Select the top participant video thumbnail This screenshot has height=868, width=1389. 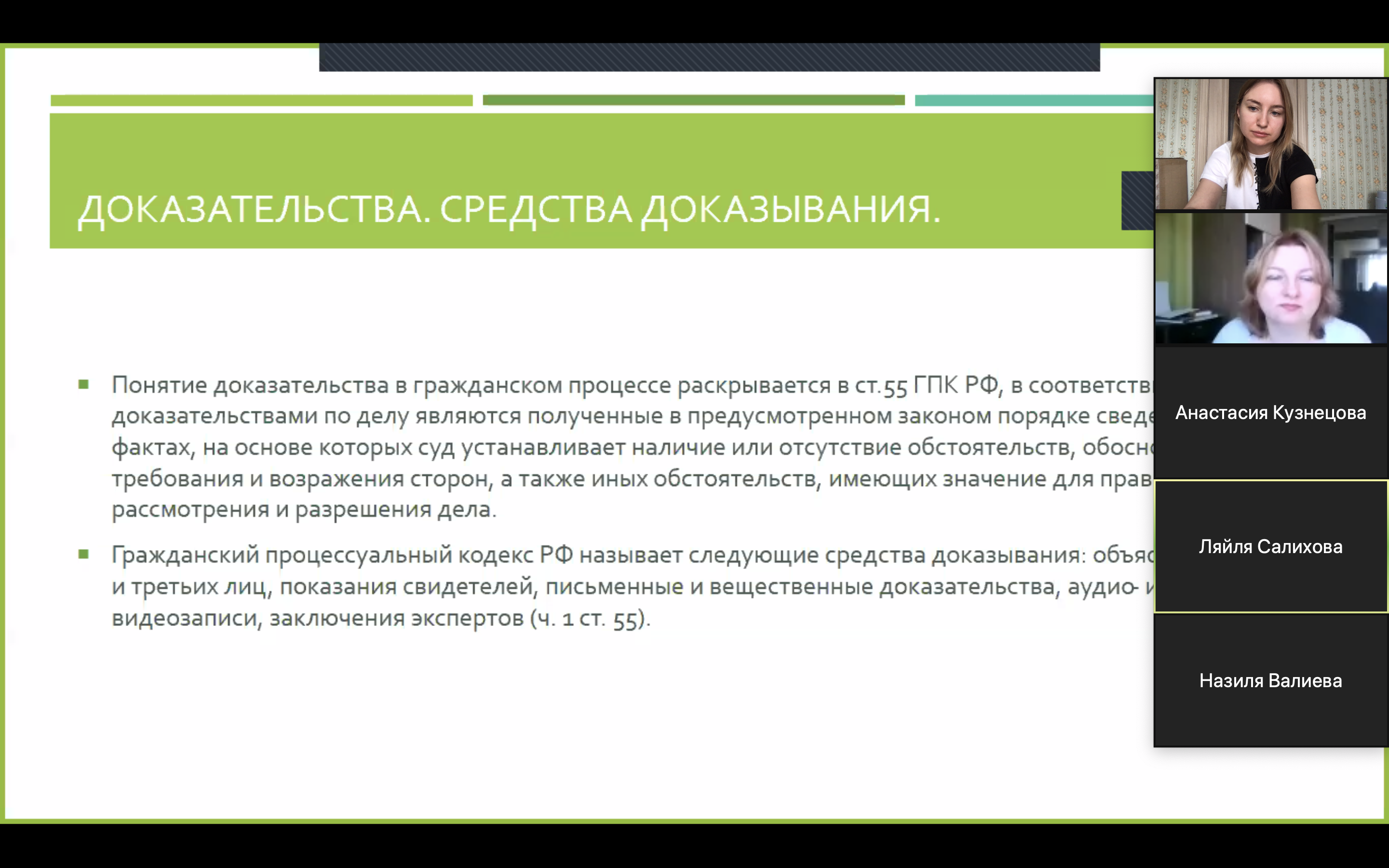coord(1271,144)
